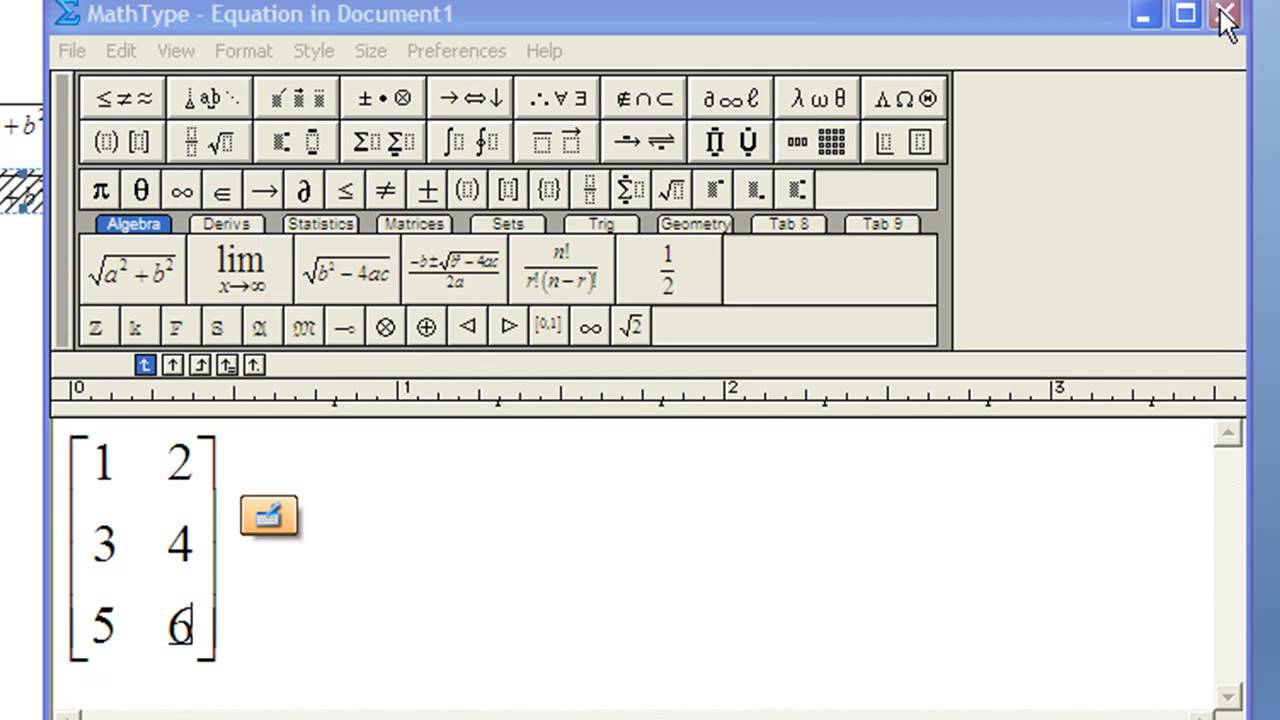
Task: Open the subscript and superscript templates palette
Action: tap(297, 142)
